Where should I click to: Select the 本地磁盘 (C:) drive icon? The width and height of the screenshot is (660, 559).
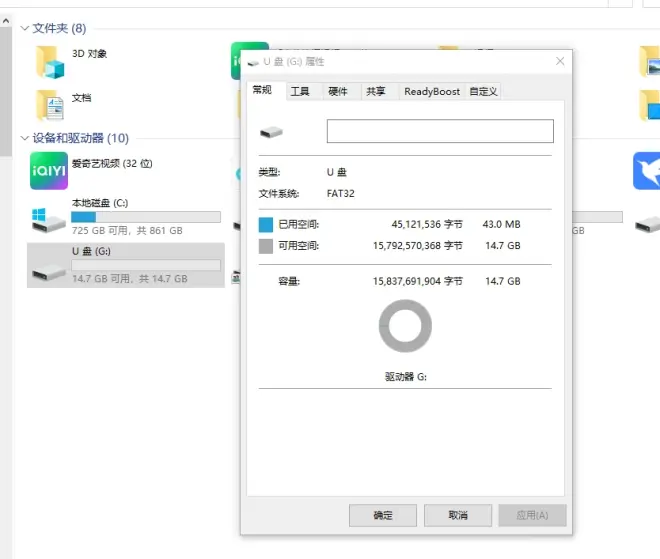48,217
